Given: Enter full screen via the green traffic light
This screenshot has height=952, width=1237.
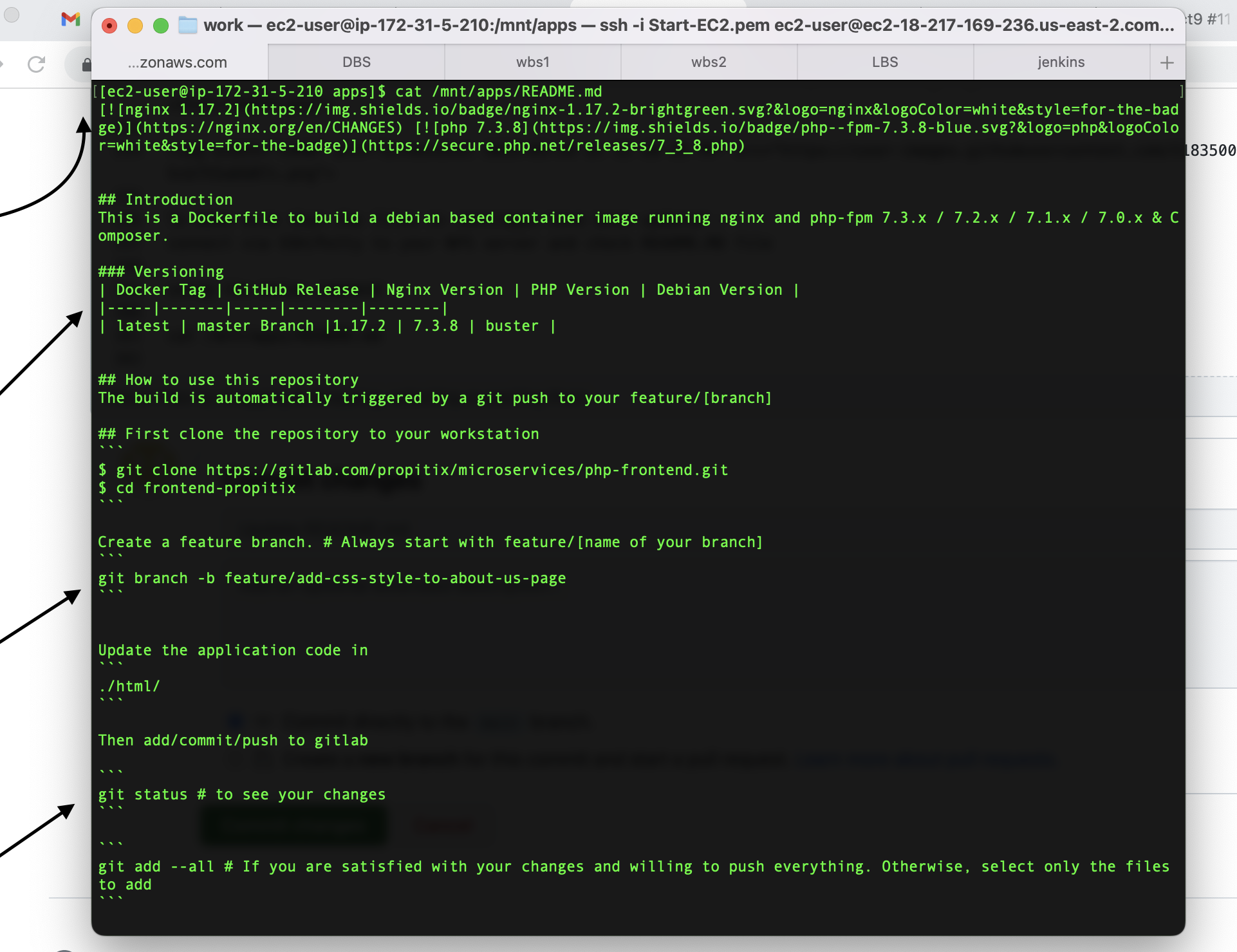Looking at the screenshot, I should (x=160, y=26).
